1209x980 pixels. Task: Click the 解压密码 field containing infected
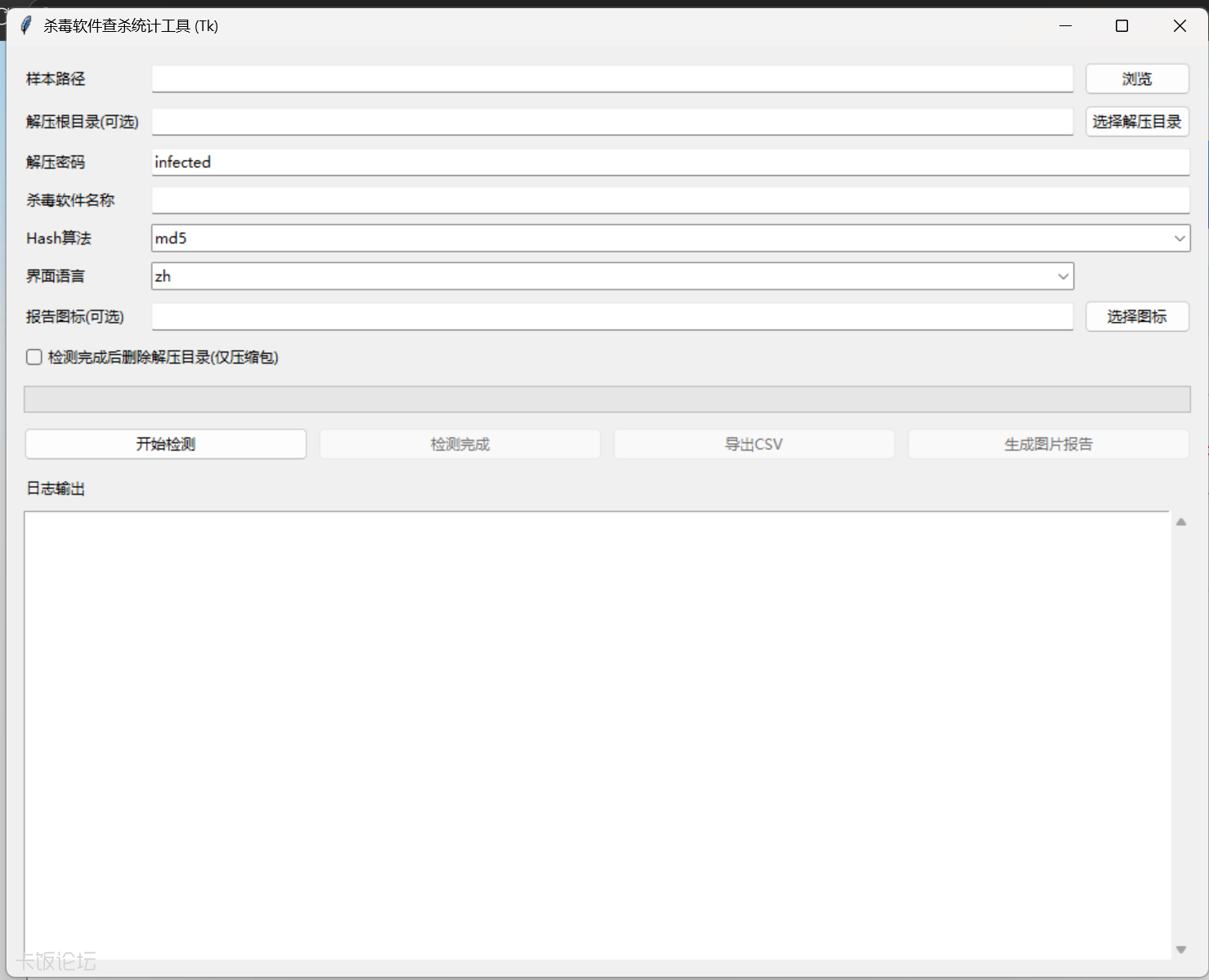[670, 162]
